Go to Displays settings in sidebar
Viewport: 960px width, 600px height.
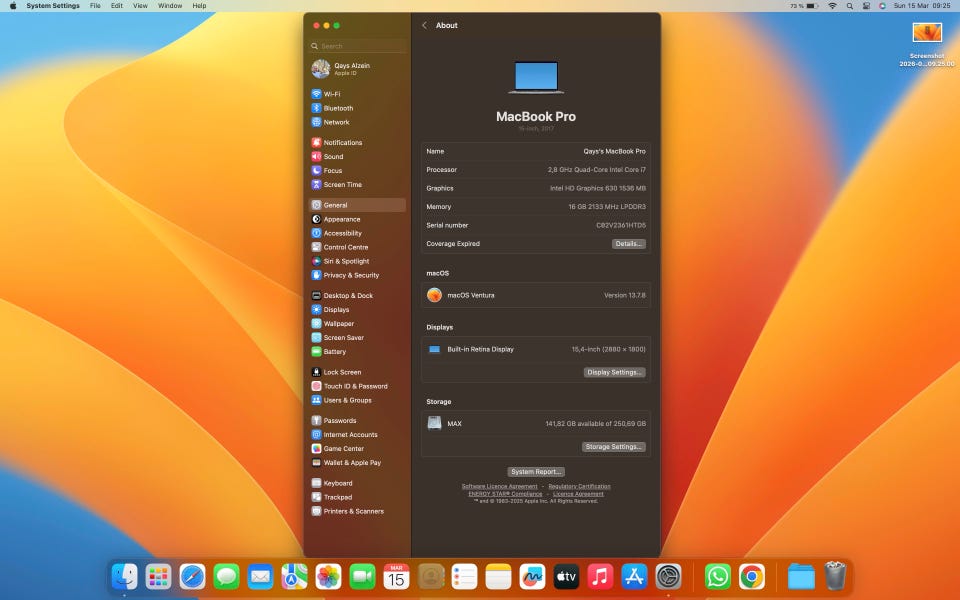pyautogui.click(x=336, y=310)
